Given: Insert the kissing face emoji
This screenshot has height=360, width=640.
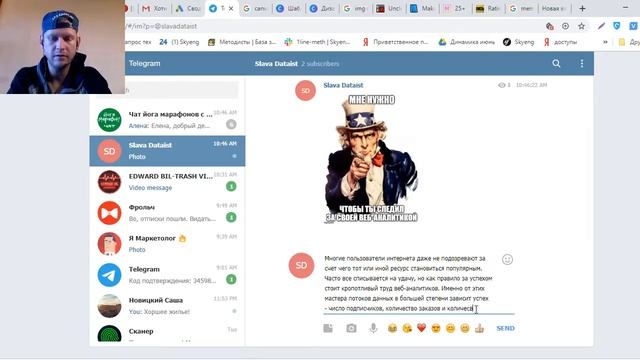Looking at the screenshot, I should point(407,328).
